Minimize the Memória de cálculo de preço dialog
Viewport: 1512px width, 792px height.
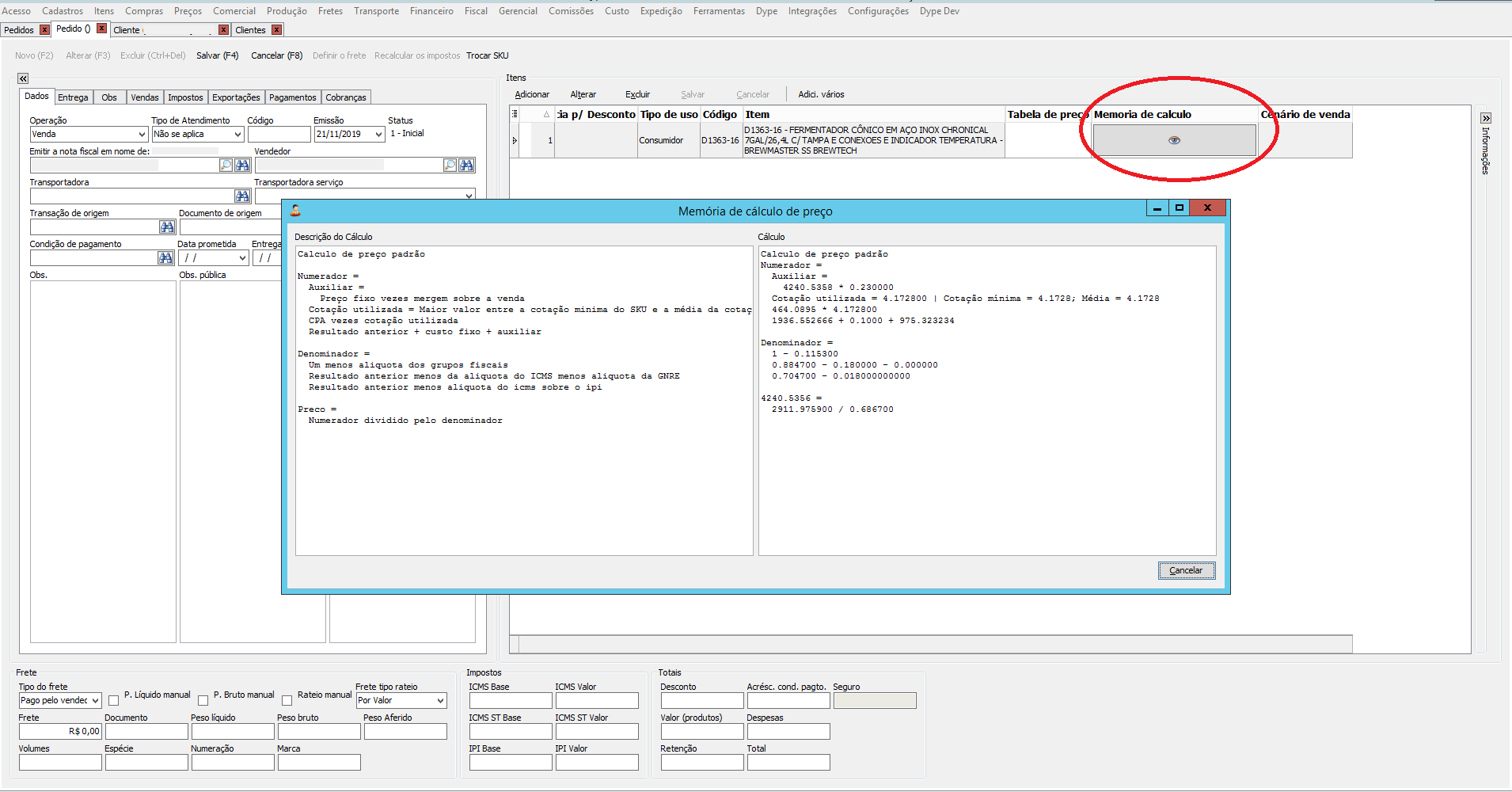pos(1157,208)
